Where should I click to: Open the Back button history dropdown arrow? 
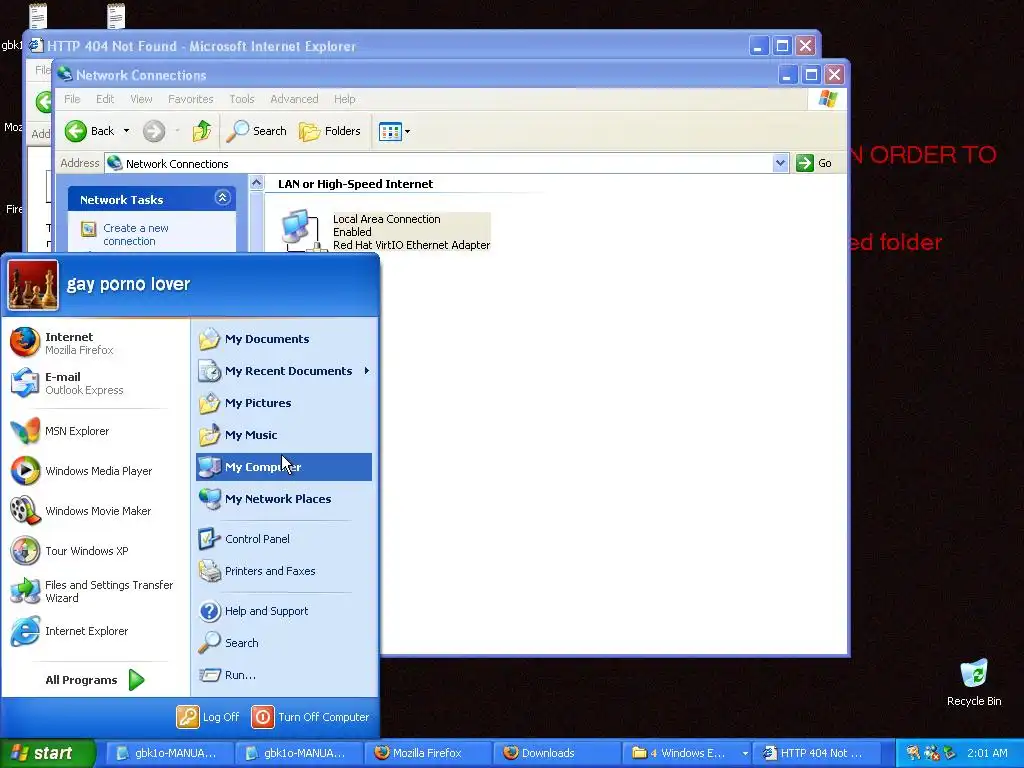pyautogui.click(x=126, y=131)
